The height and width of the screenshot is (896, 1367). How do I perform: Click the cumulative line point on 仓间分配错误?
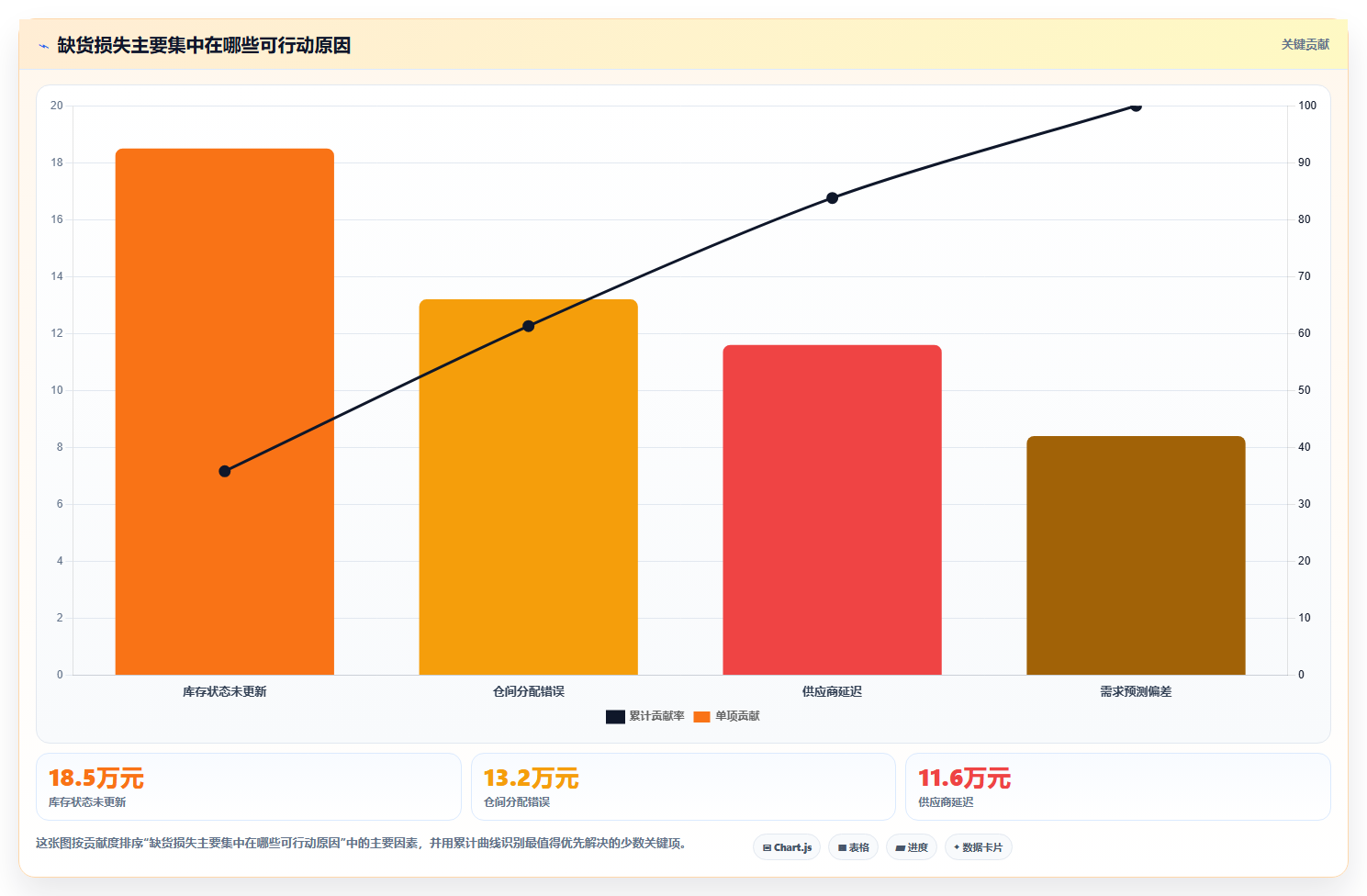click(x=529, y=326)
